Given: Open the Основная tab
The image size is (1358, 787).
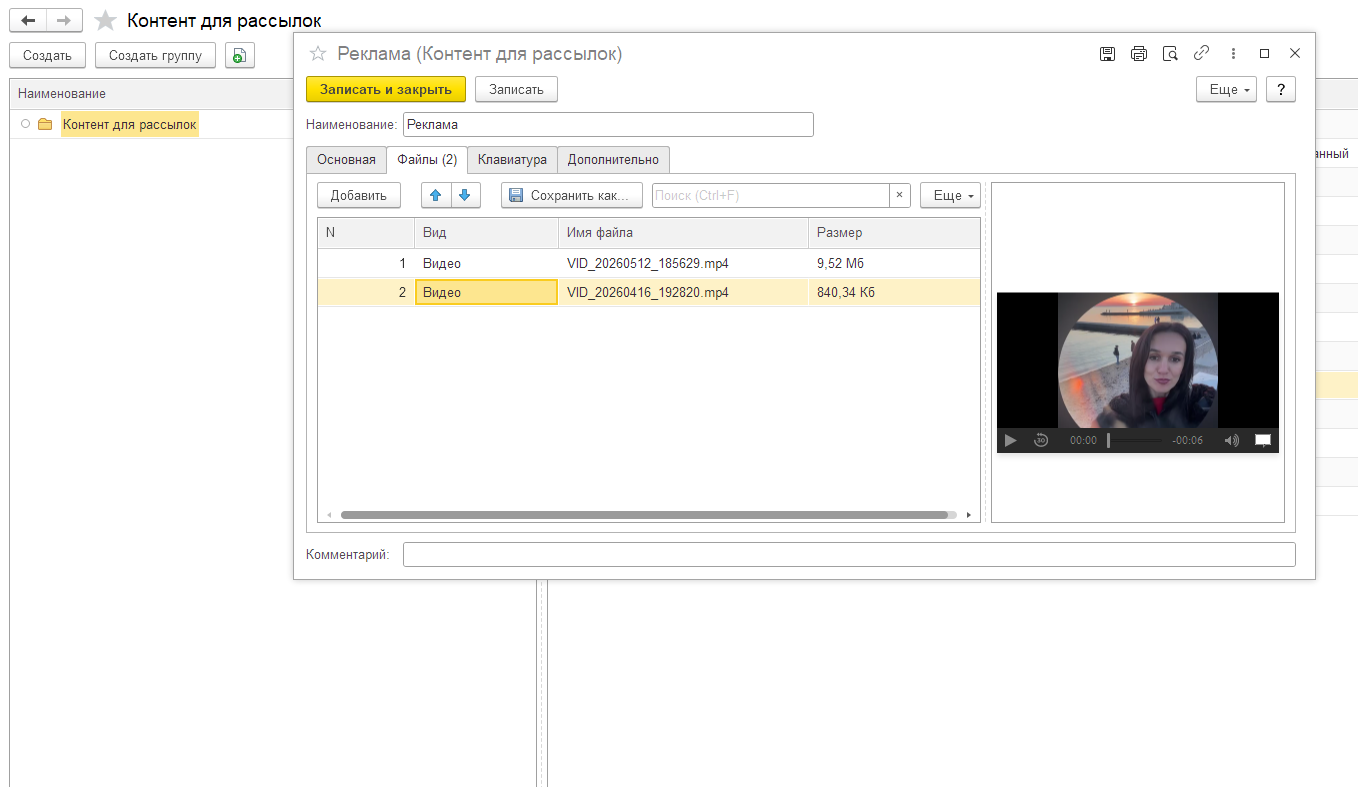Looking at the screenshot, I should [346, 159].
